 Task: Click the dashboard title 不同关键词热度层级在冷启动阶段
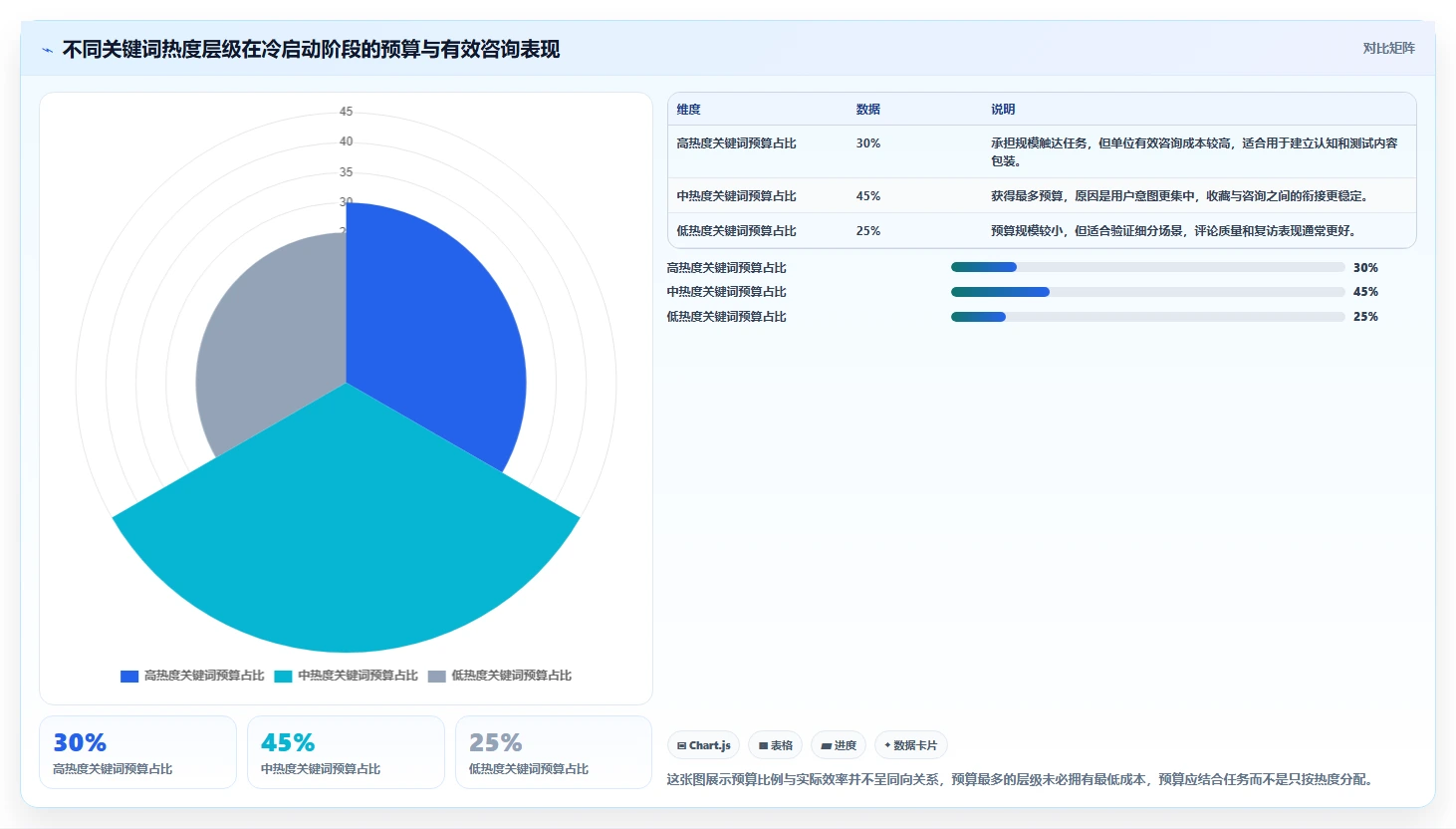311,50
